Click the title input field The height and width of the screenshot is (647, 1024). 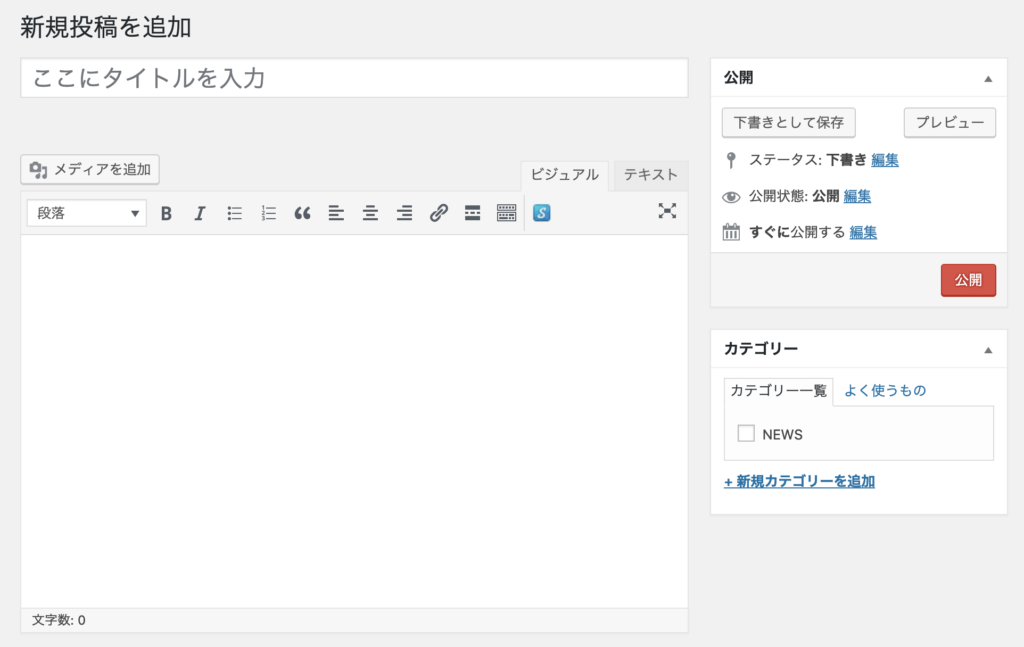pos(354,78)
